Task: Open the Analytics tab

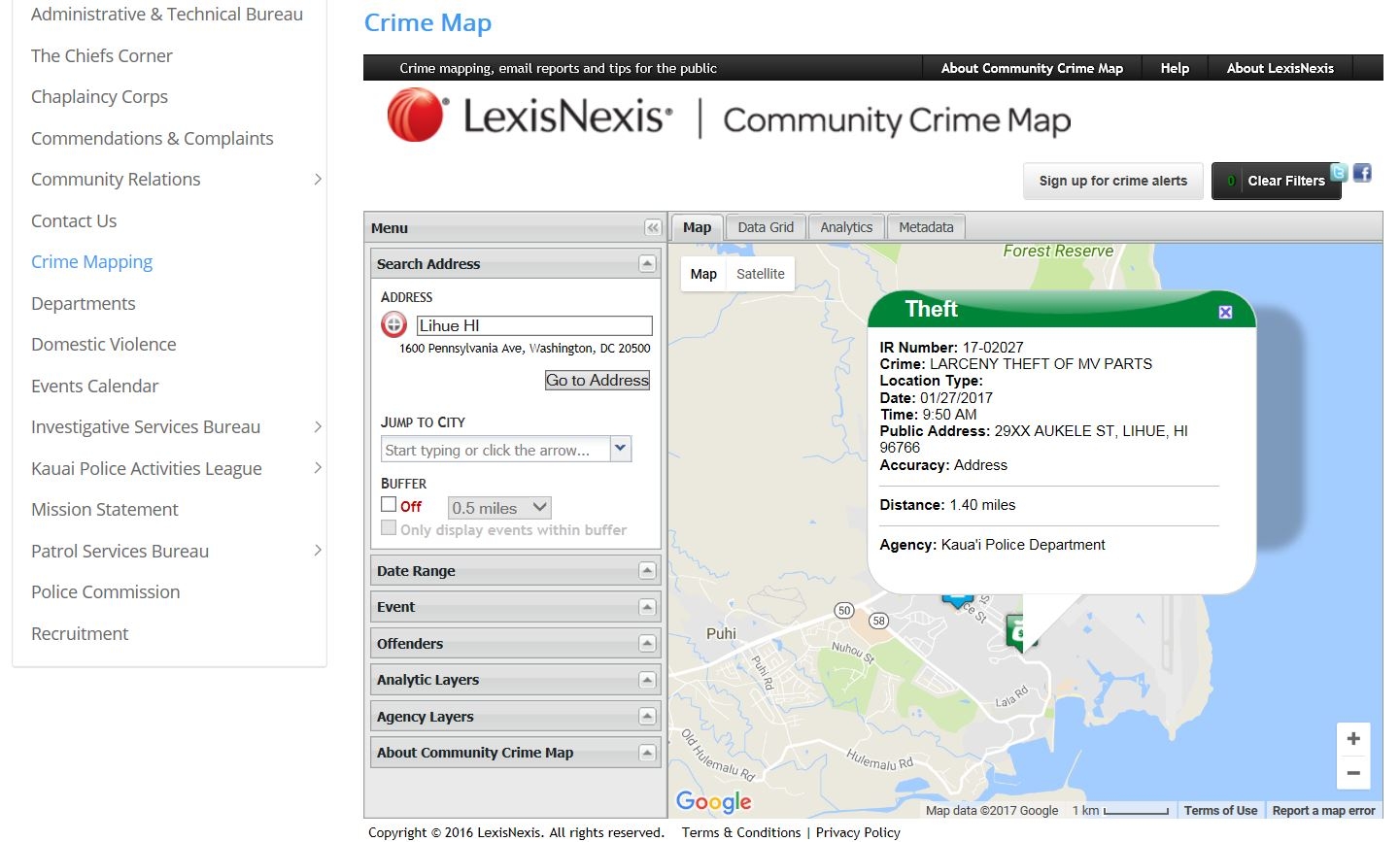Action: point(845,226)
